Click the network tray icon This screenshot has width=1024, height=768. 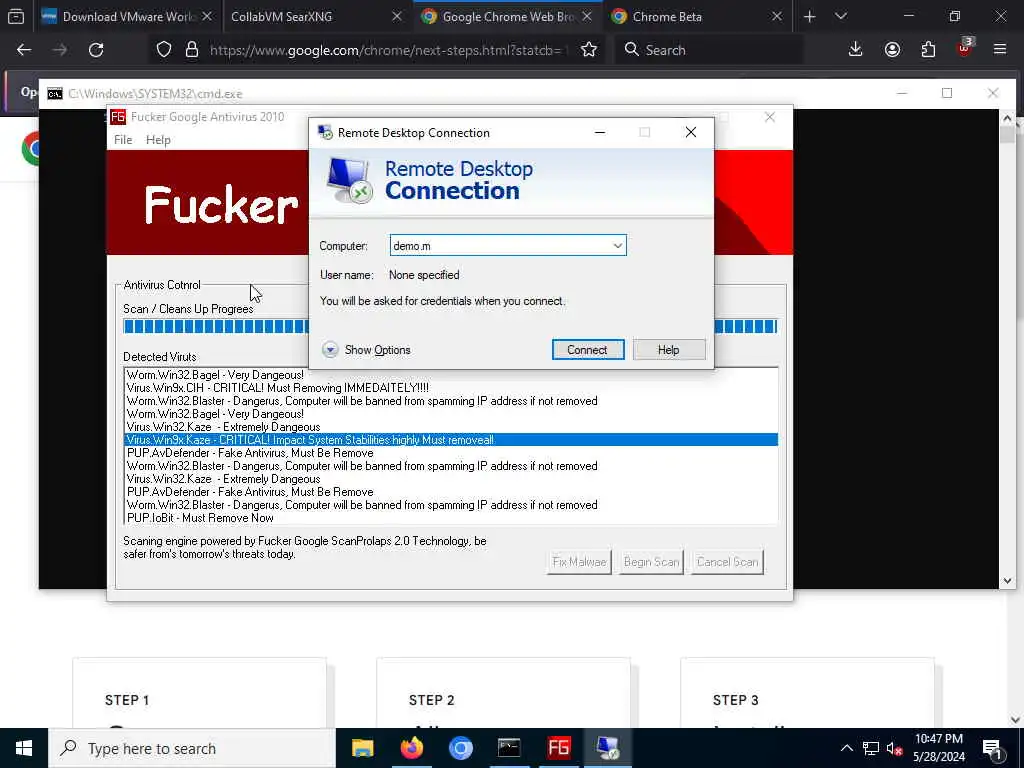coord(871,748)
